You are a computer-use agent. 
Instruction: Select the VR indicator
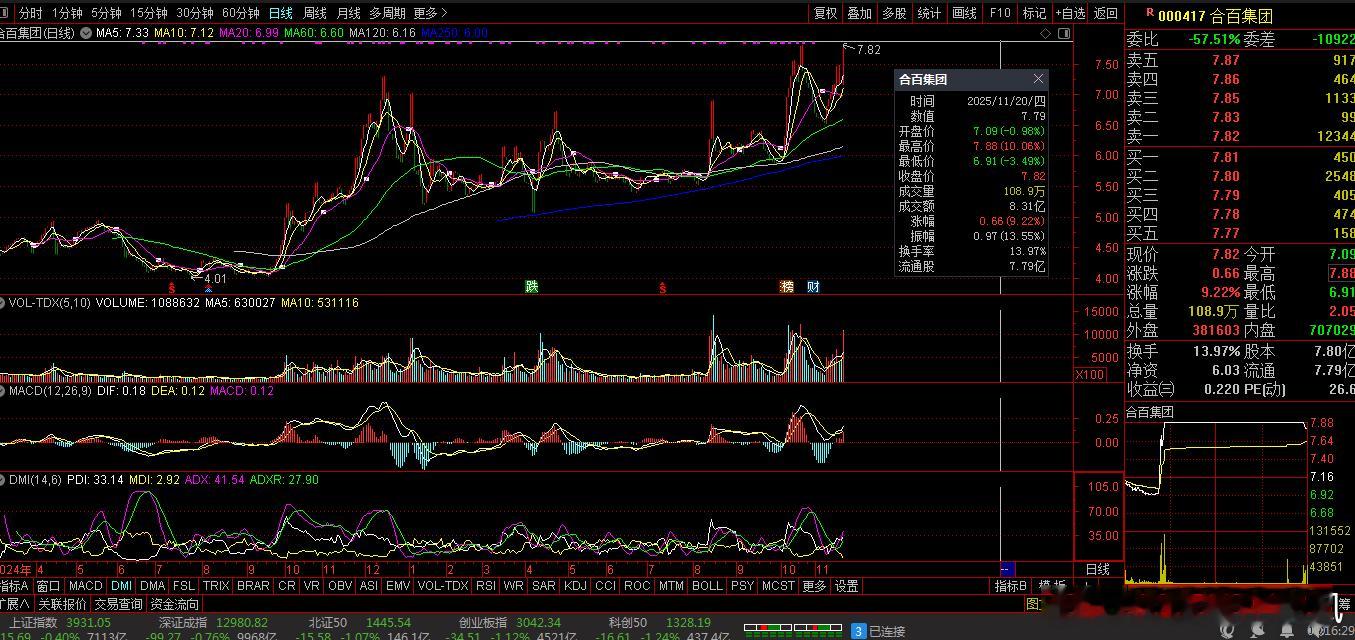(x=312, y=586)
